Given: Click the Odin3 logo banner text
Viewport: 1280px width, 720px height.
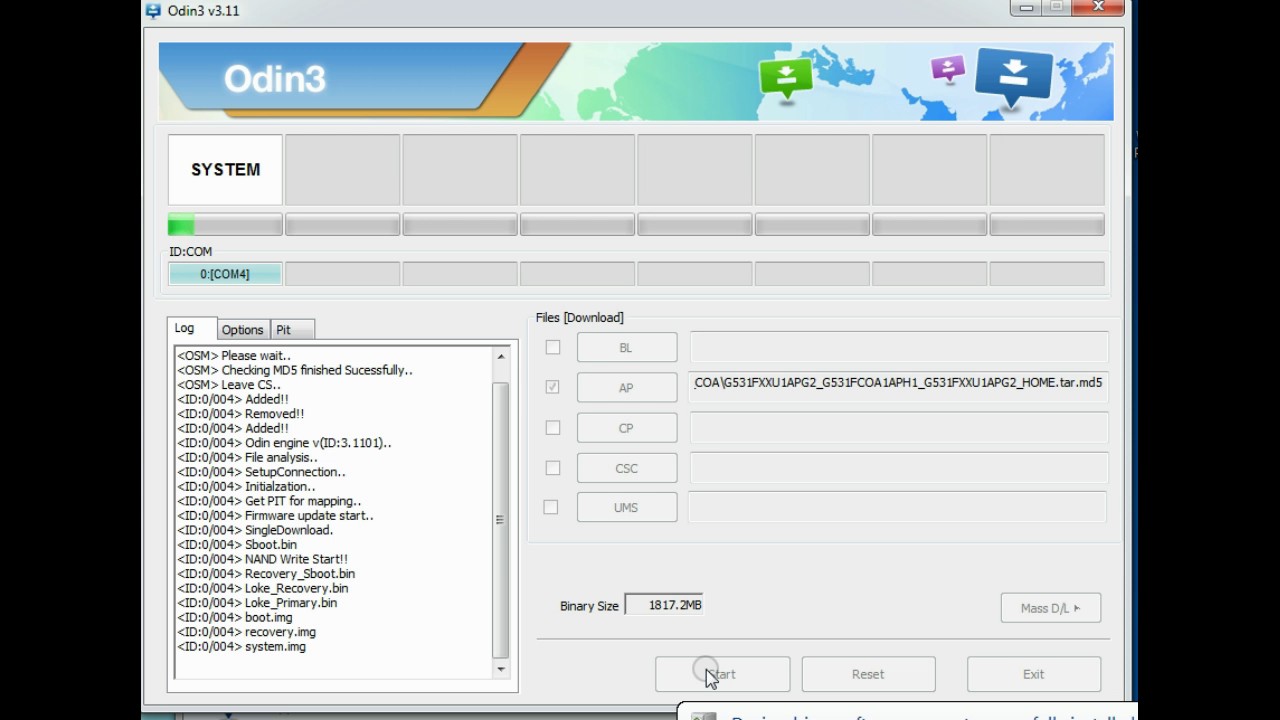Looking at the screenshot, I should click(x=275, y=79).
